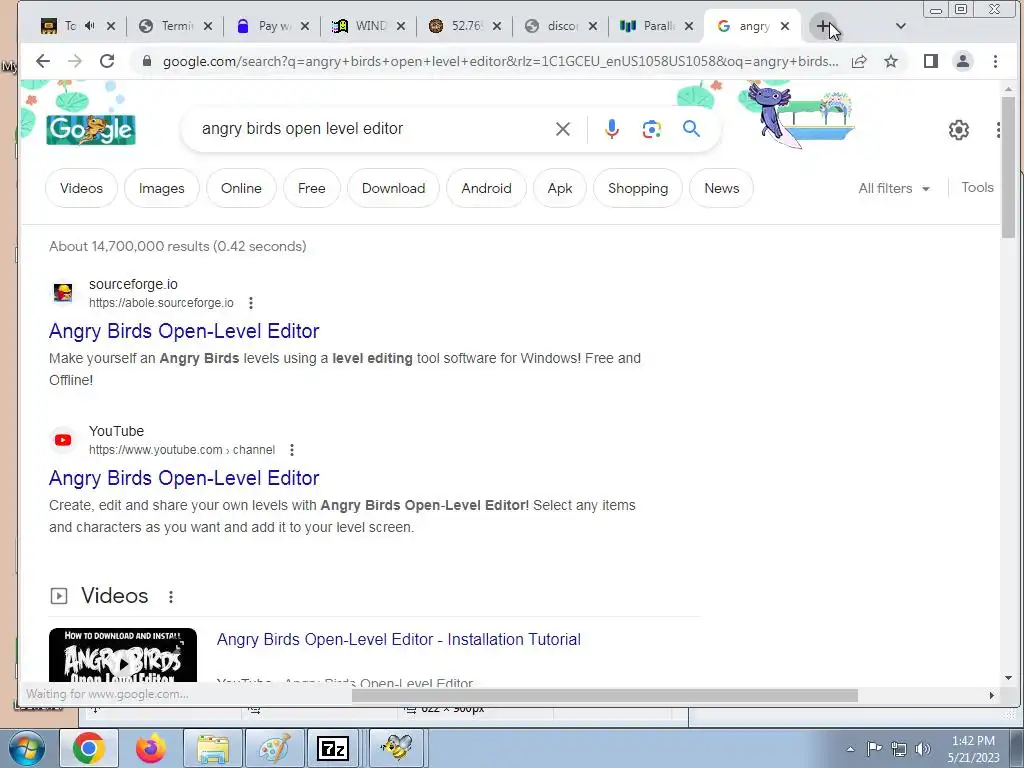The image size is (1024, 768).
Task: Open the site security lock icon
Action: (x=147, y=61)
